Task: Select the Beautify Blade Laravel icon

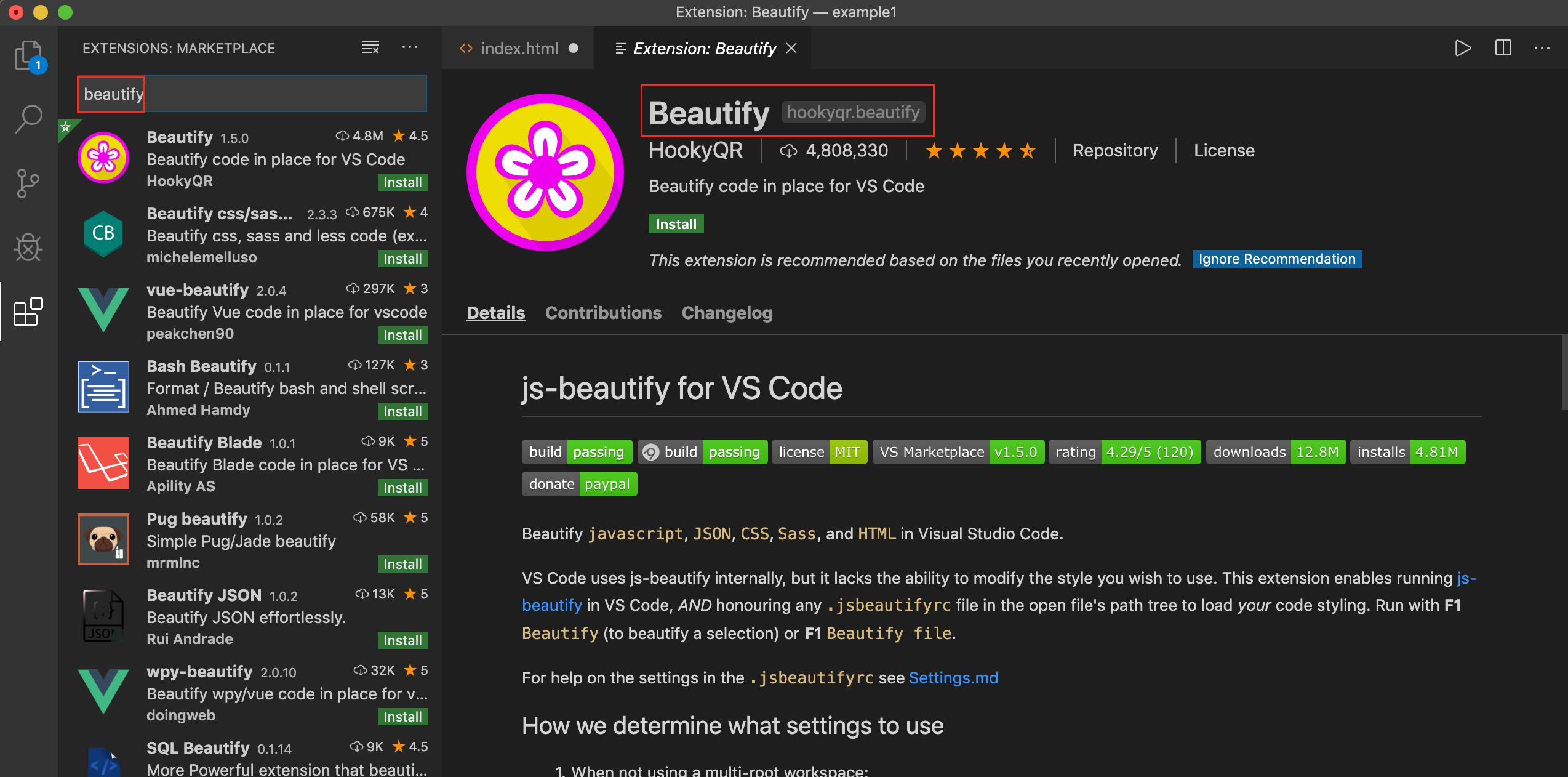Action: [103, 463]
